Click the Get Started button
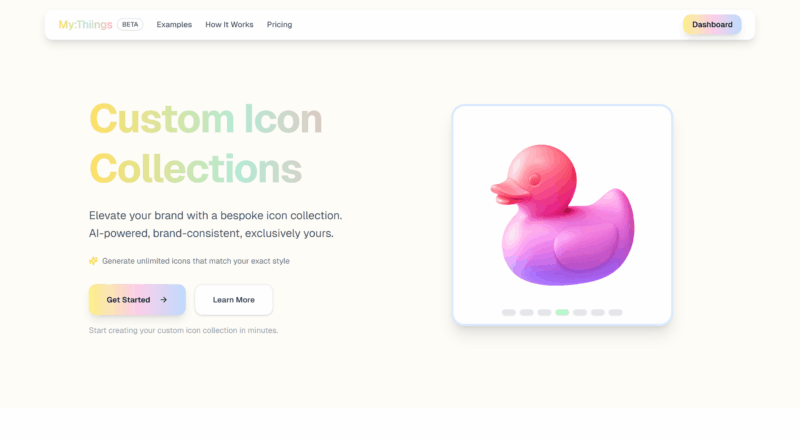Viewport: 800px width, 439px height. click(137, 300)
